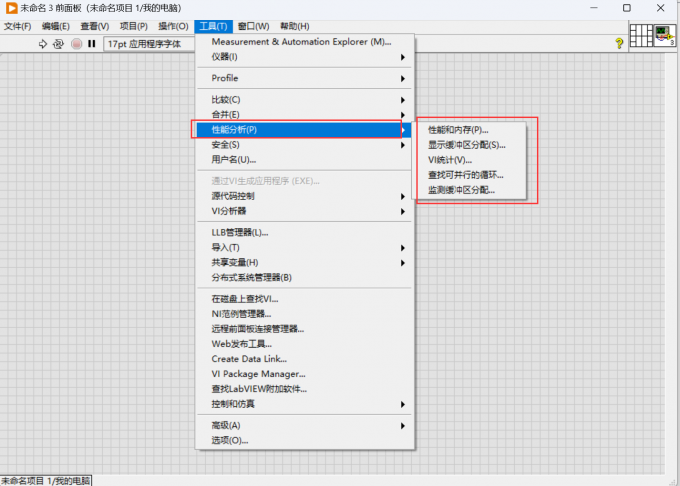Screen dimensions: 680x486
Task: Open the 窗口(W) menu
Action: tap(253, 26)
